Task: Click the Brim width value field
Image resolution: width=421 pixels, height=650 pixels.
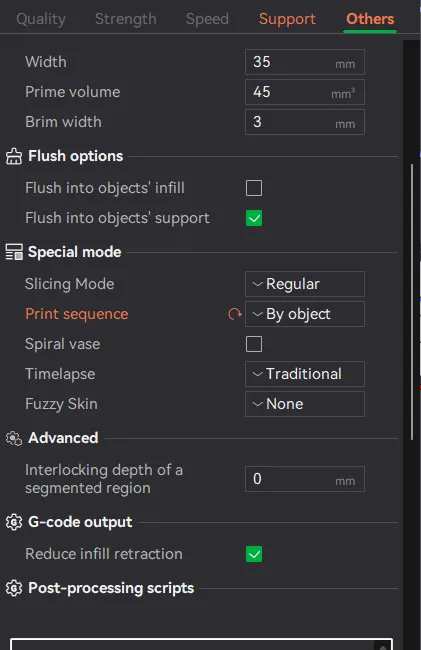Action: [305, 122]
